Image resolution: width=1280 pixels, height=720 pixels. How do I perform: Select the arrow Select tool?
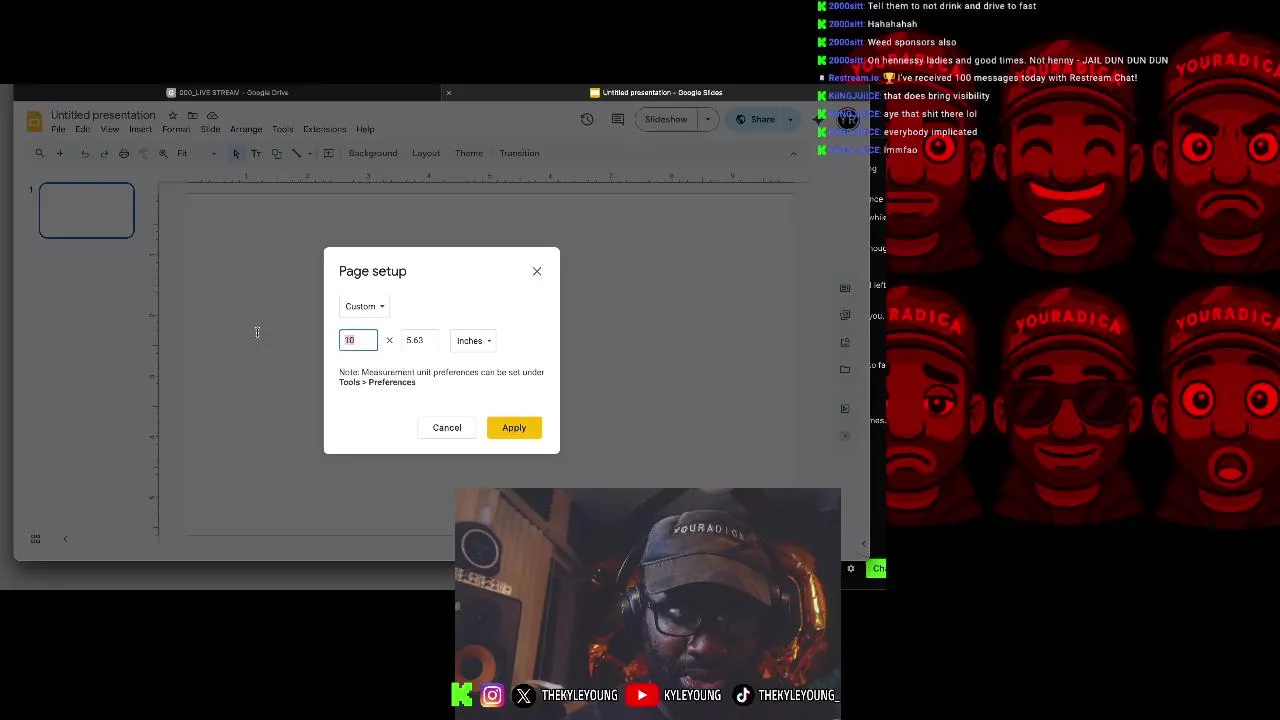point(236,153)
